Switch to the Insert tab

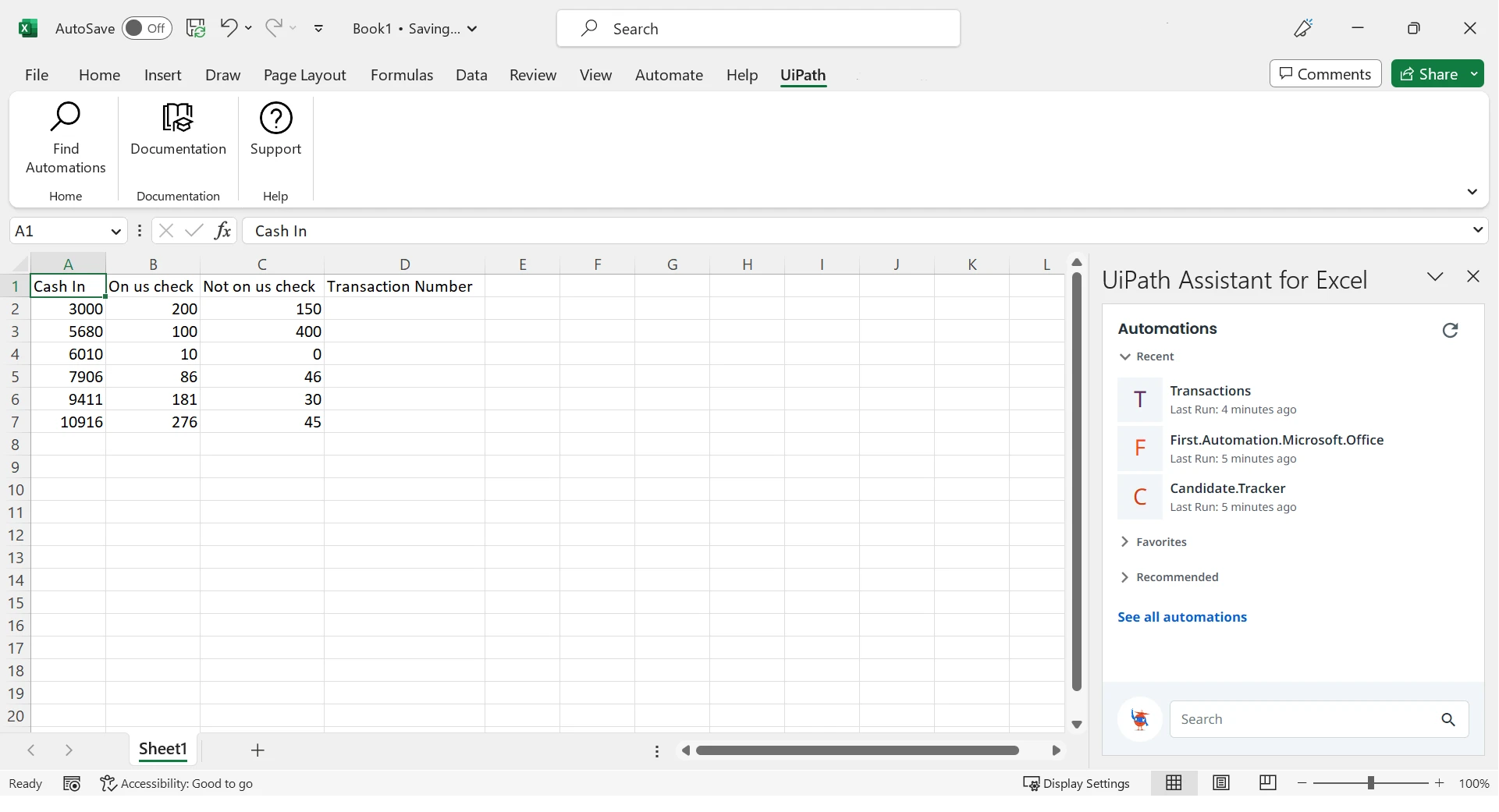tap(162, 75)
